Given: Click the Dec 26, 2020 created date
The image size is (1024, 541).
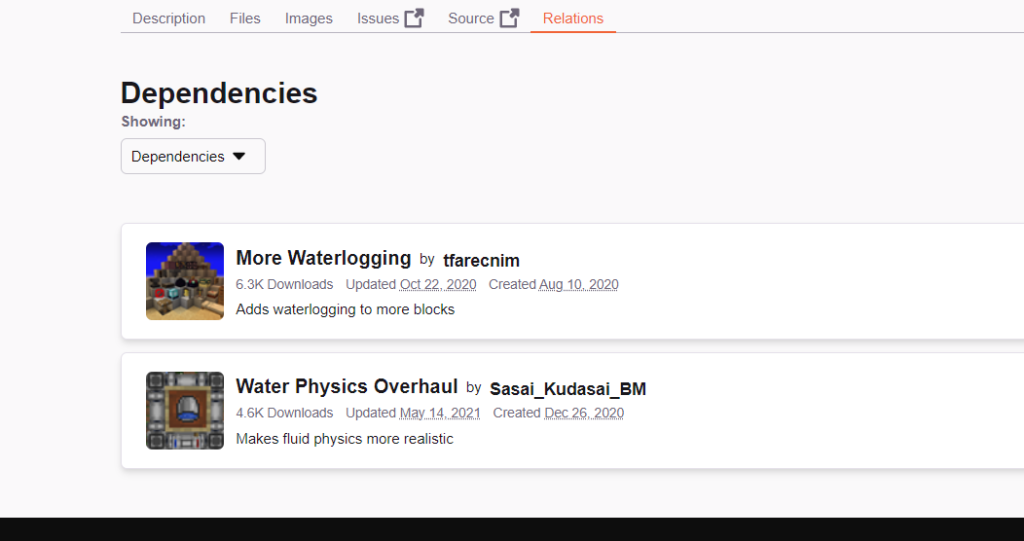Looking at the screenshot, I should pos(584,413).
